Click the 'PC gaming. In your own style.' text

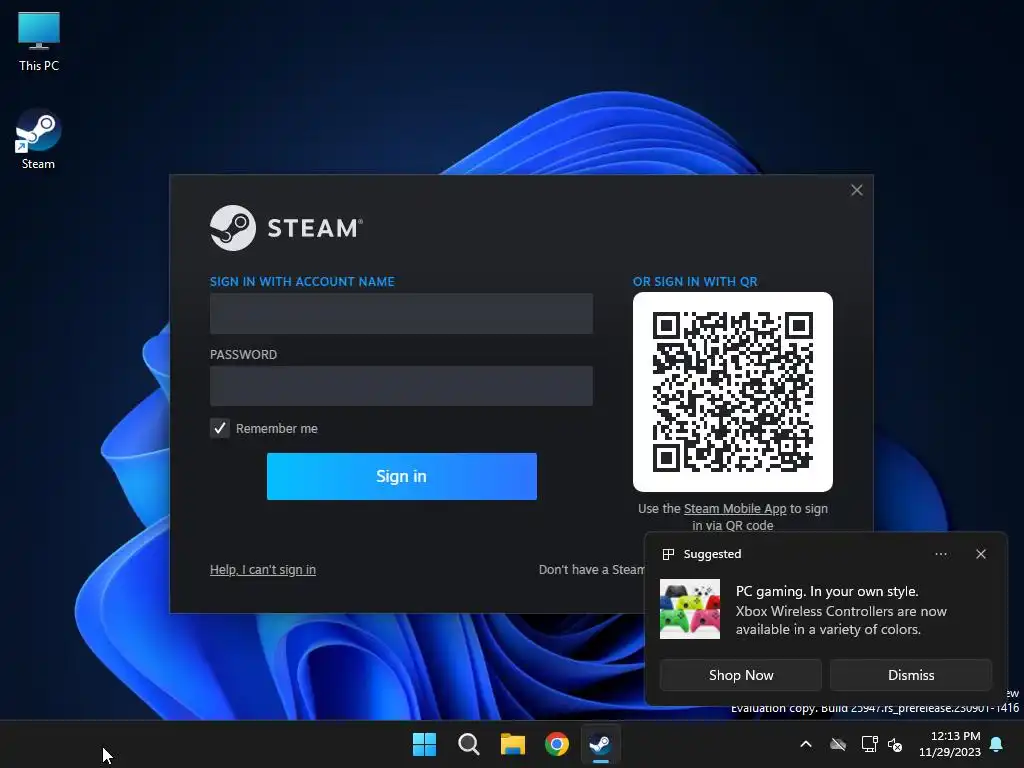pos(827,591)
